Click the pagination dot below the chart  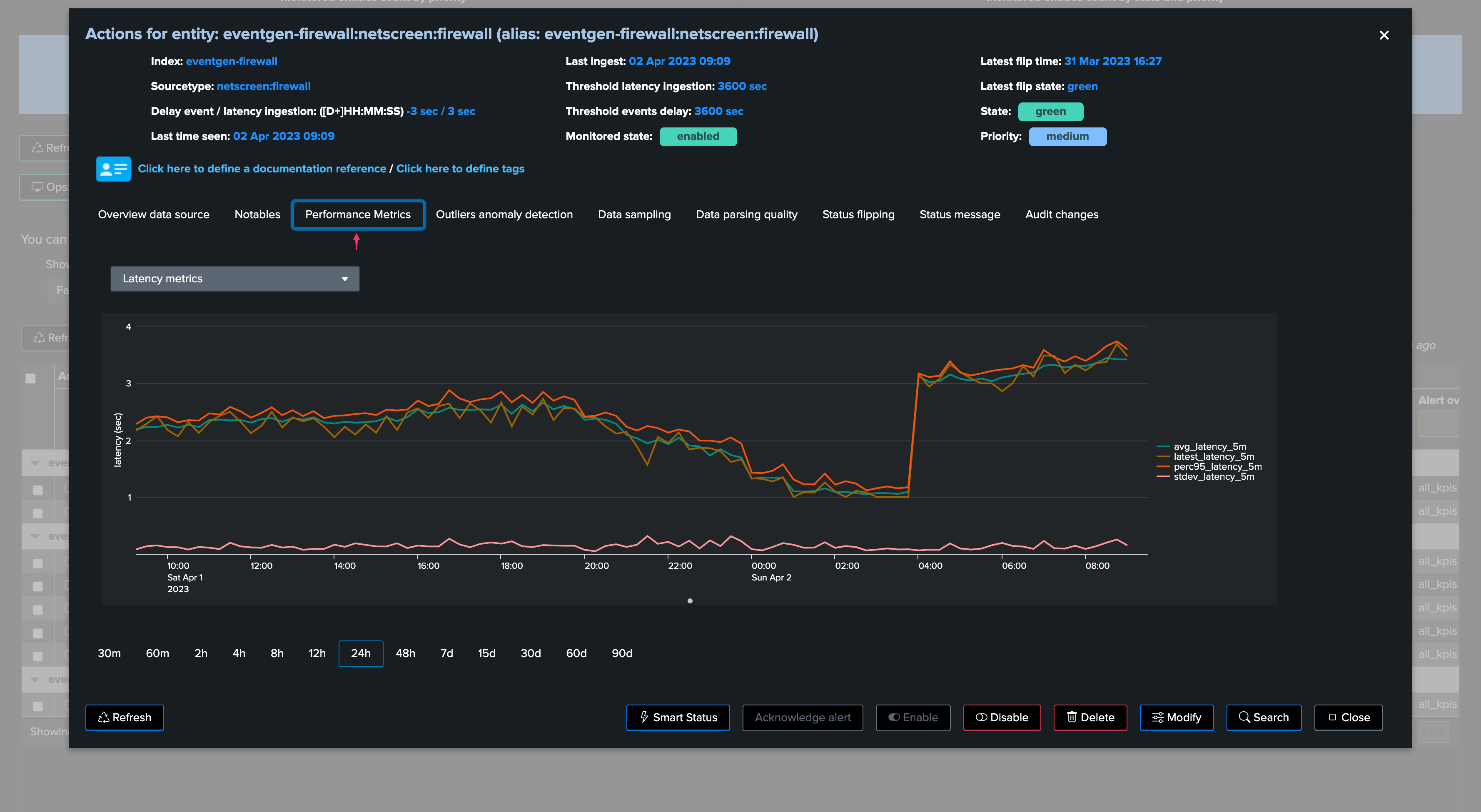(689, 601)
